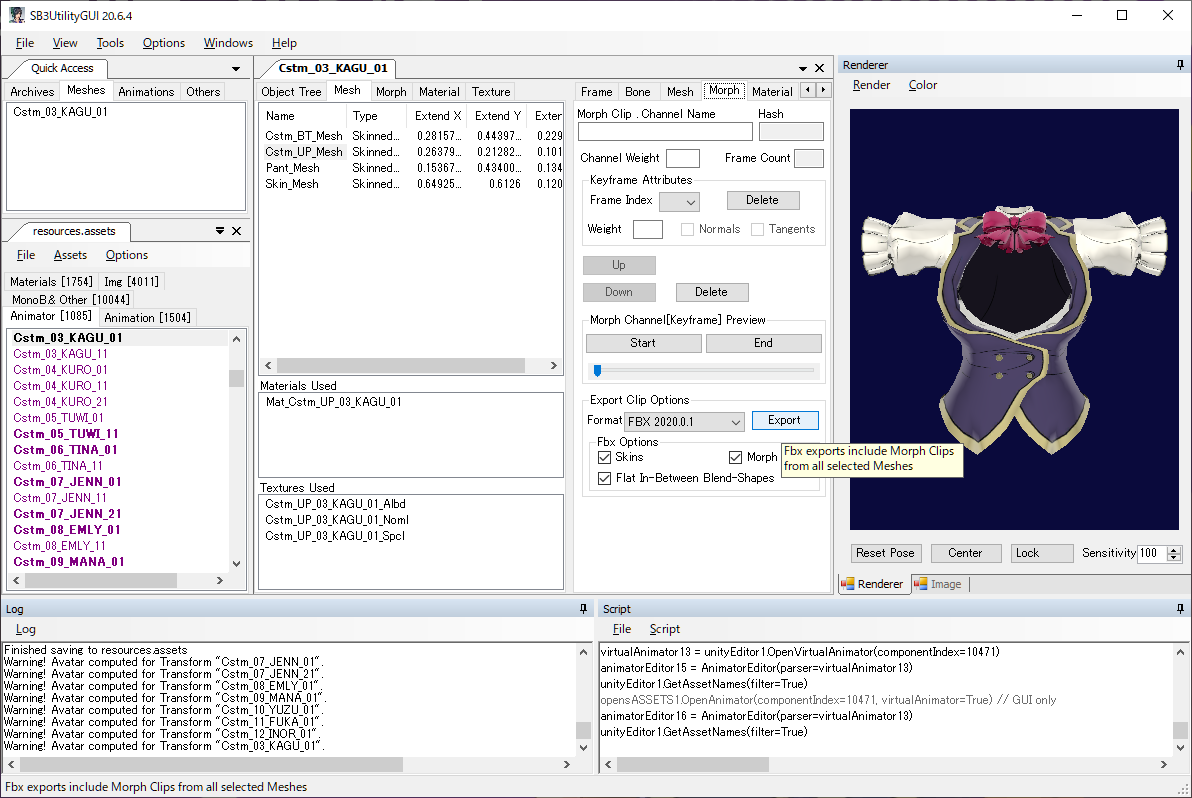Click the Channel Weight input field
Image resolution: width=1192 pixels, height=798 pixels.
683,158
